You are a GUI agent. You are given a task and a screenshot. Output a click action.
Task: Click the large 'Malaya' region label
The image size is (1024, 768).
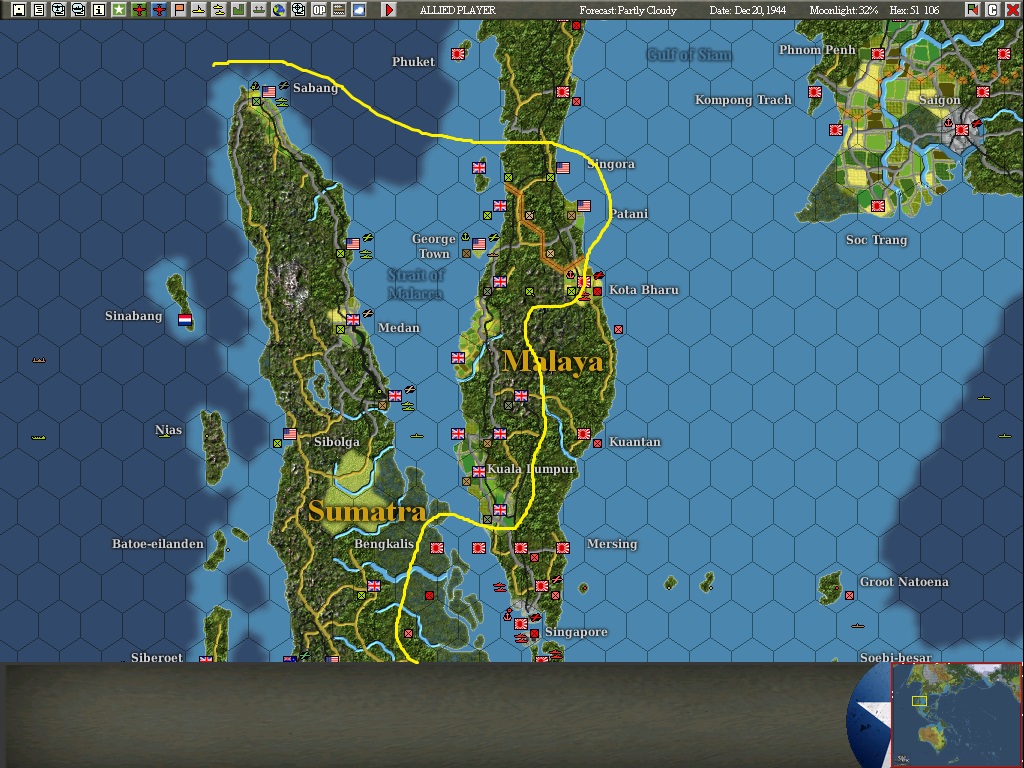point(553,362)
